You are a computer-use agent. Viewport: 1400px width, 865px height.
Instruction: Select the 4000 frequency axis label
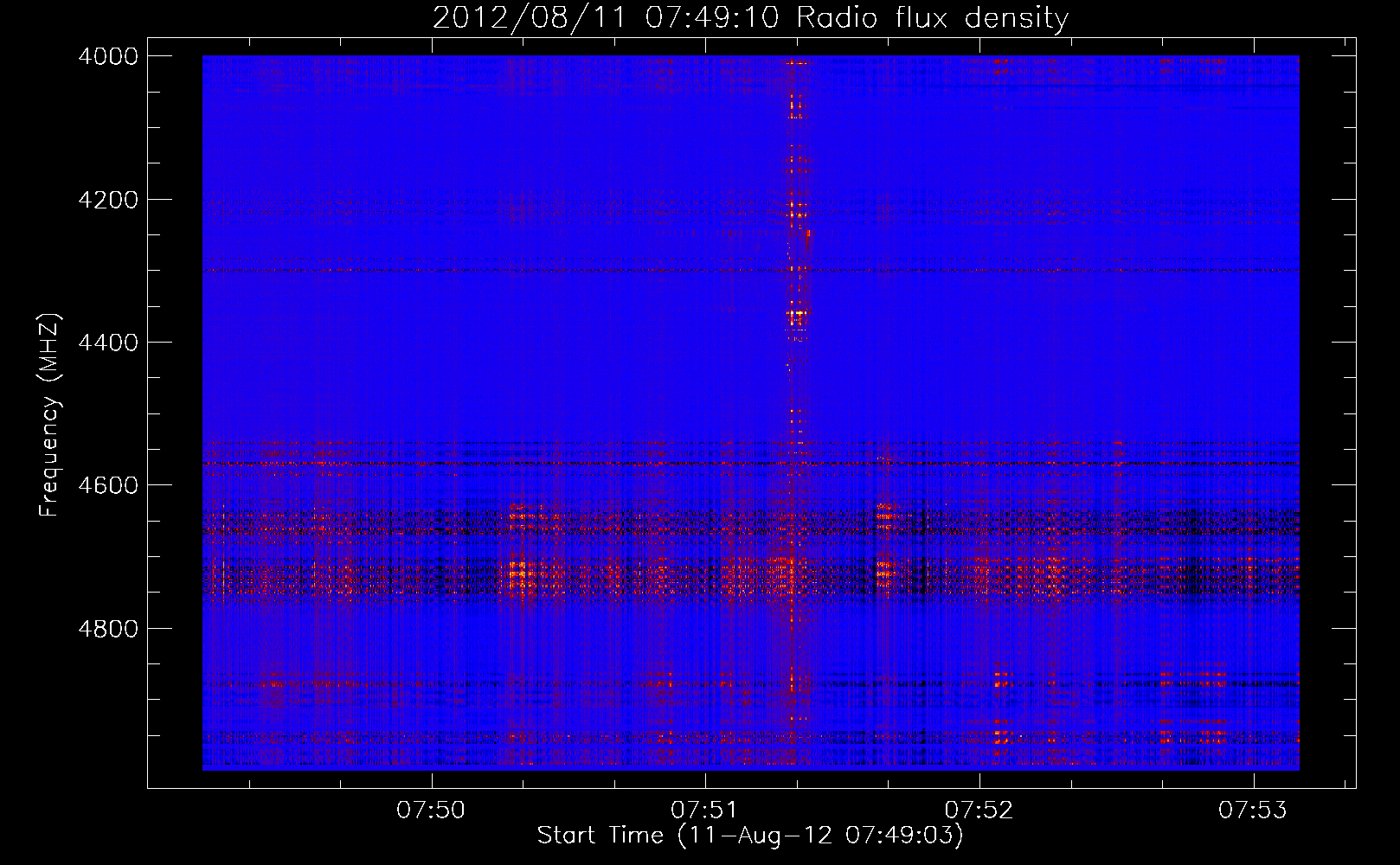(x=108, y=56)
